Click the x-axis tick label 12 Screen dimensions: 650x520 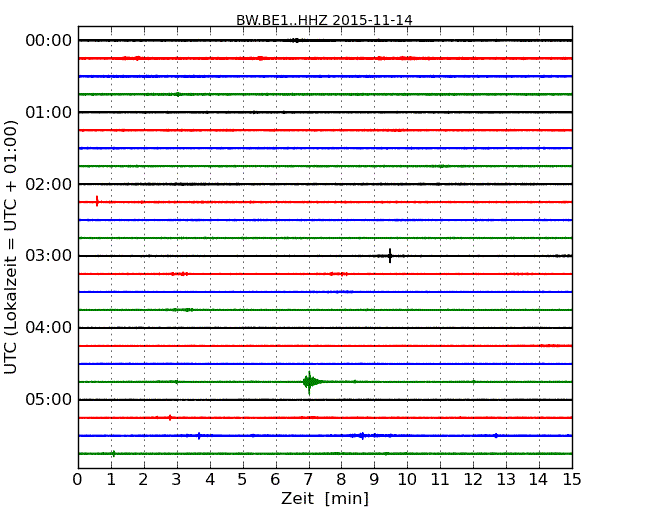[x=473, y=480]
